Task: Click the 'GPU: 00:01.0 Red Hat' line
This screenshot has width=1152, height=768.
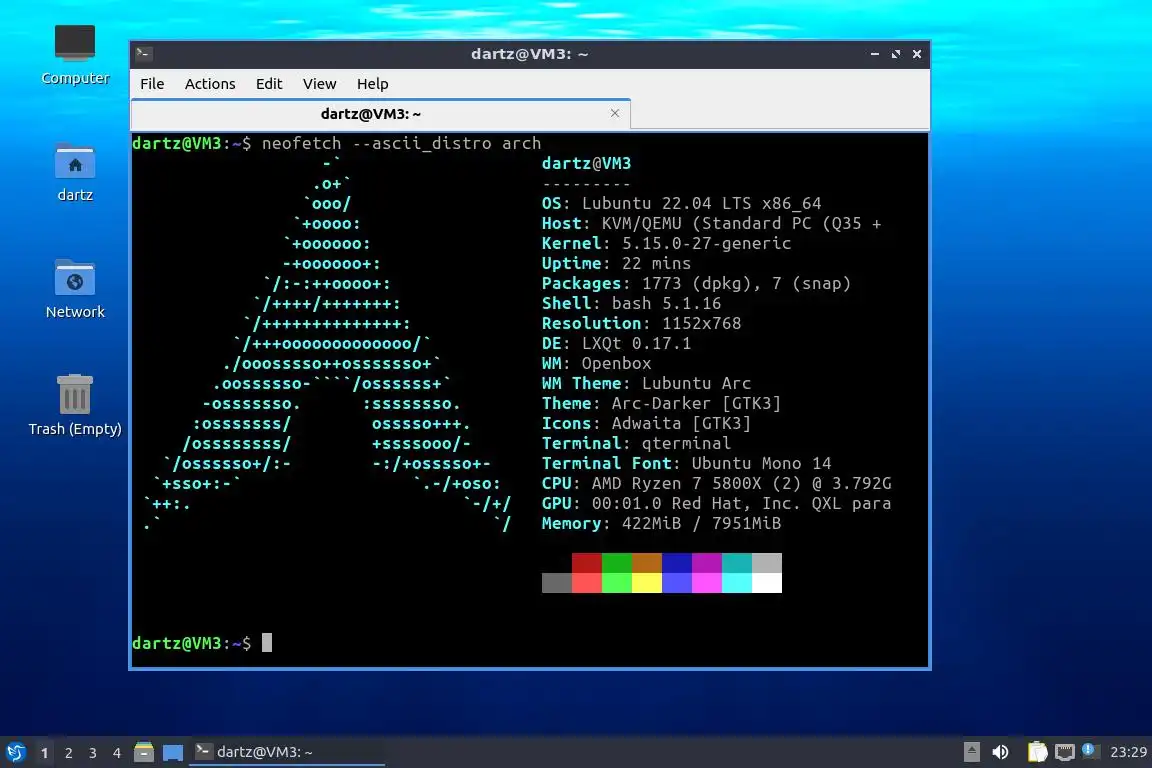Action: (x=716, y=503)
